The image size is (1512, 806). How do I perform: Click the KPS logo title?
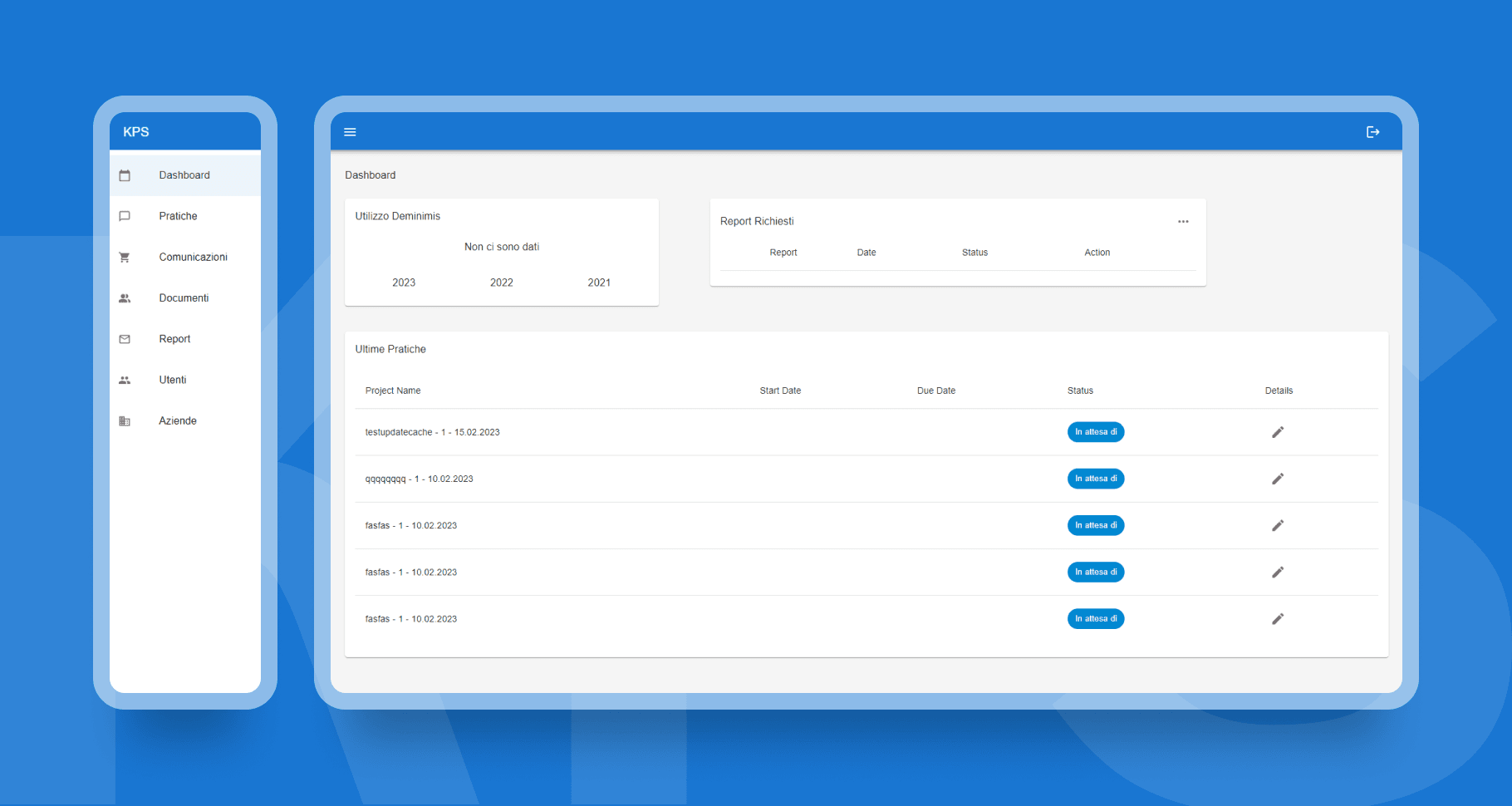click(136, 132)
